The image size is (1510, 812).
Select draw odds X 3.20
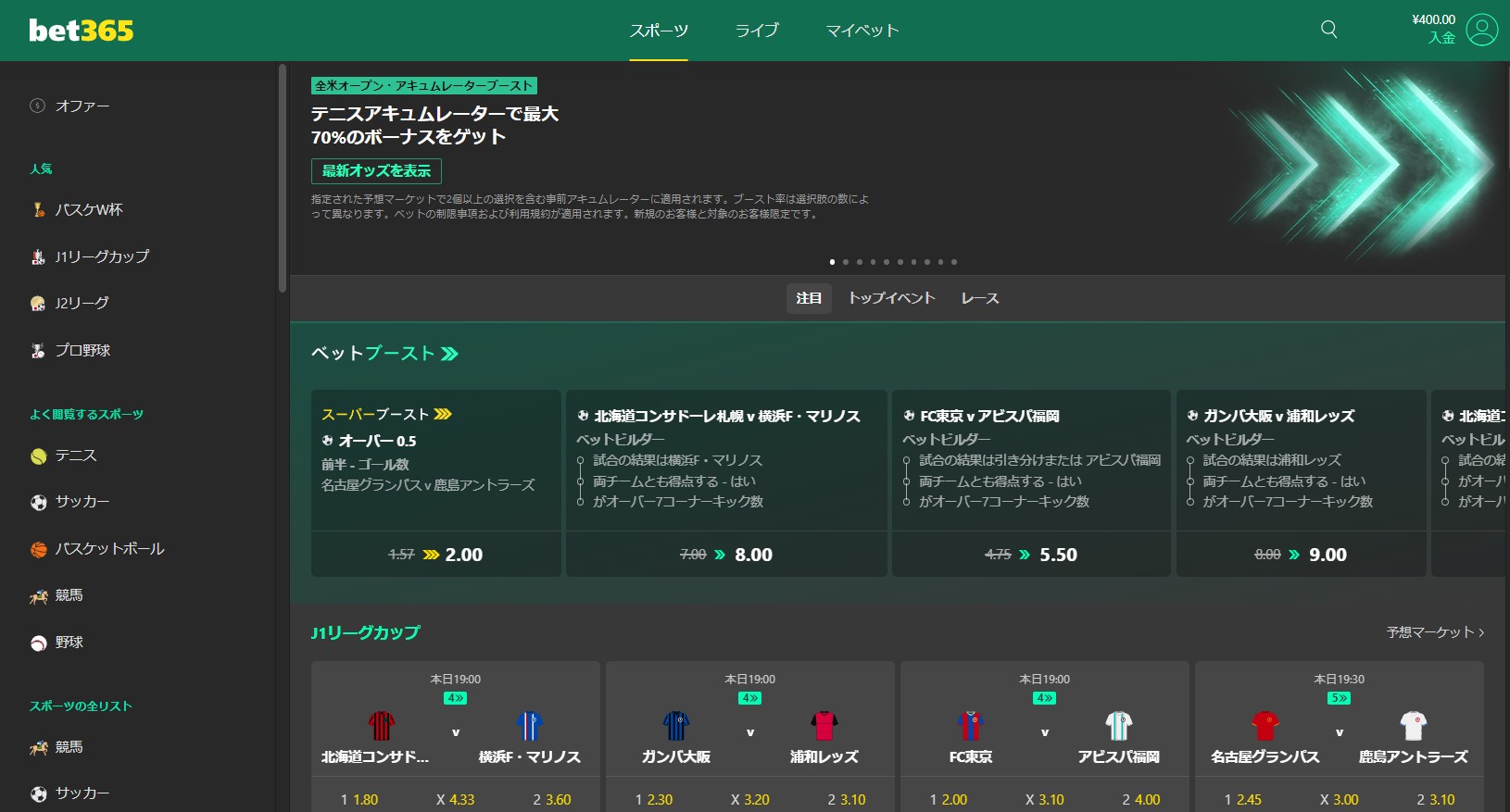pos(749,799)
